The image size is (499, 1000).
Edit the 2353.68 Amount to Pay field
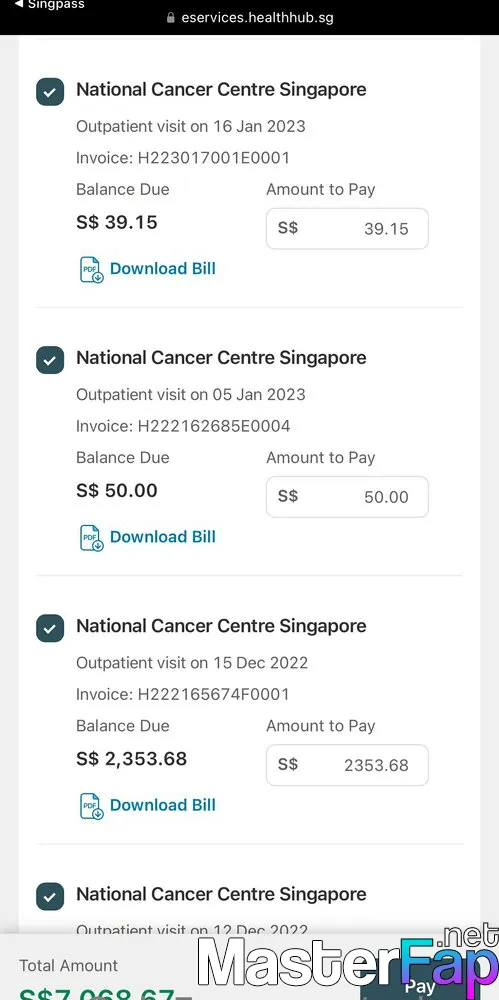click(x=347, y=765)
